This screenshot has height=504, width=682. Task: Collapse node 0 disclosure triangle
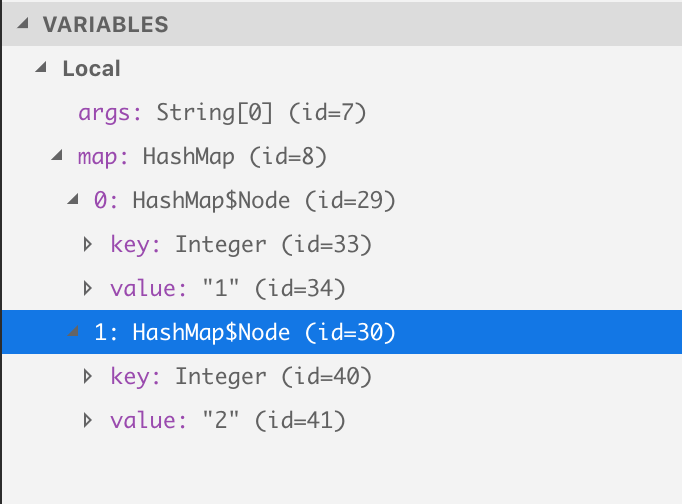tap(72, 201)
